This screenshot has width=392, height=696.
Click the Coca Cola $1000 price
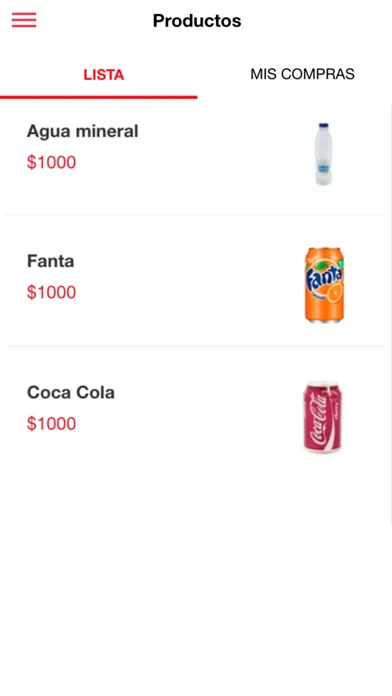(x=51, y=423)
